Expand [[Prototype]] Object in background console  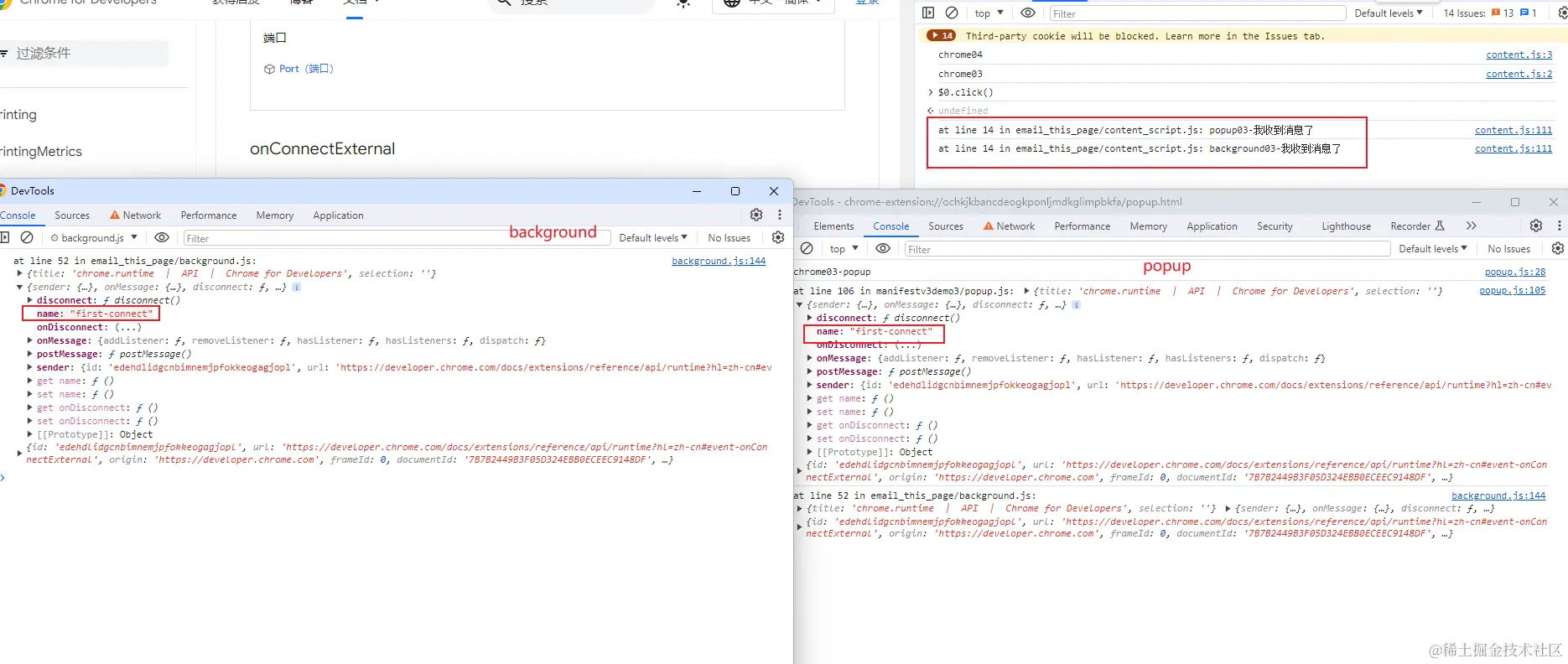[30, 434]
